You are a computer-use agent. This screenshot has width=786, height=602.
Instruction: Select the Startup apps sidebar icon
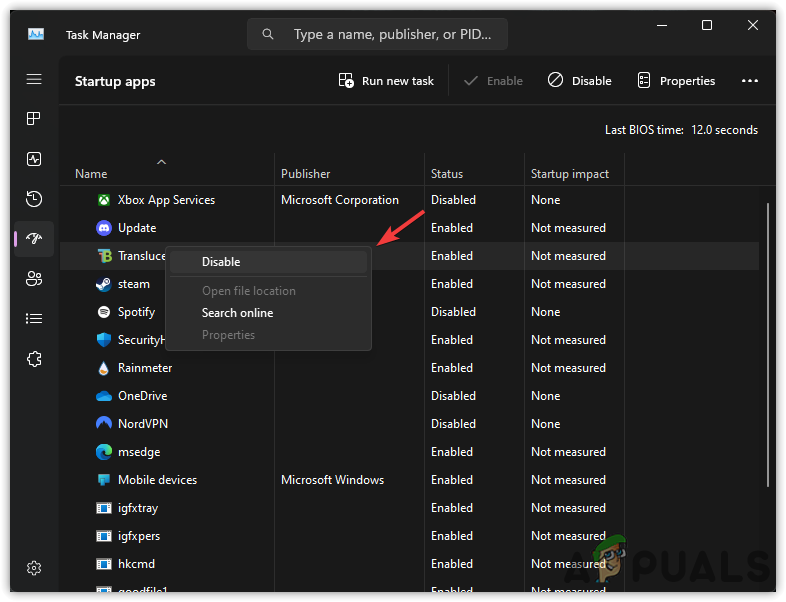pyautogui.click(x=34, y=239)
